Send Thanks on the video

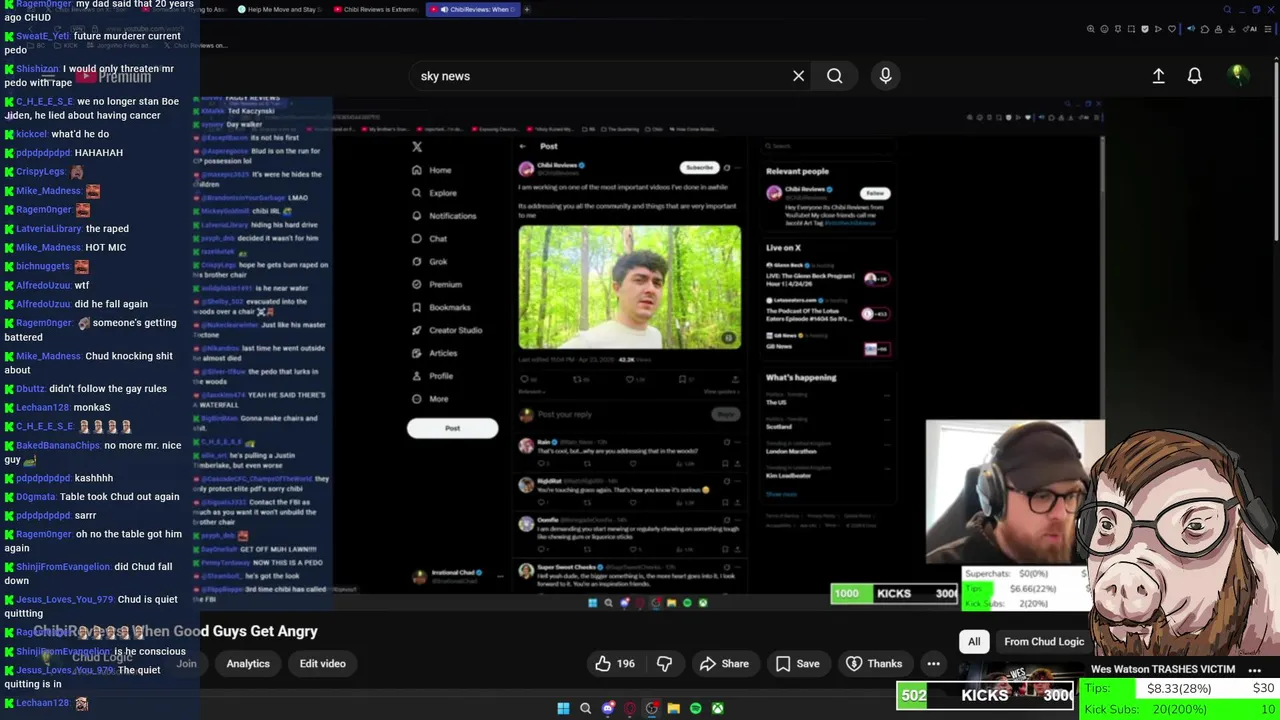[x=874, y=663]
